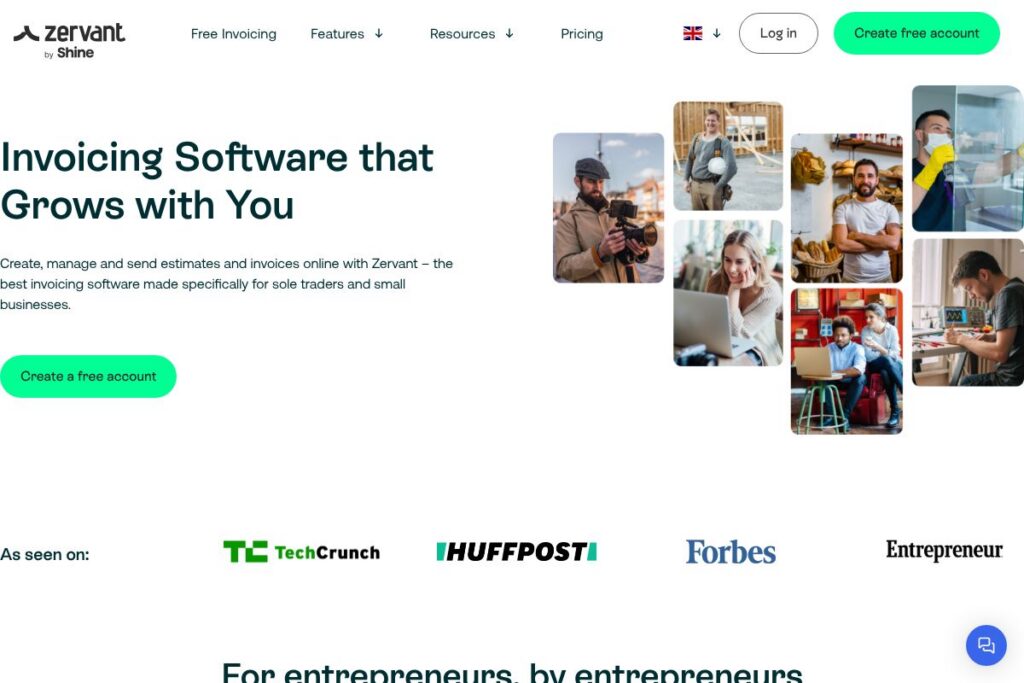
Task: Click the Log in button
Action: [x=778, y=33]
